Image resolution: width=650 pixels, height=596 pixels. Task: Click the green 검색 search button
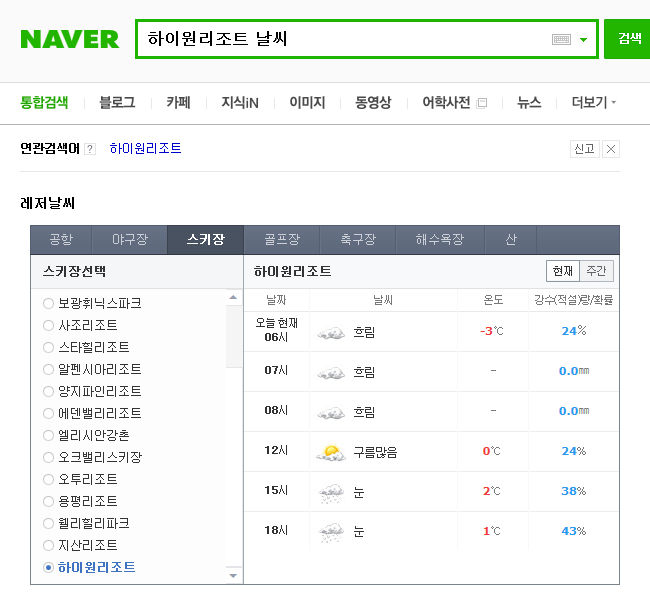[629, 39]
